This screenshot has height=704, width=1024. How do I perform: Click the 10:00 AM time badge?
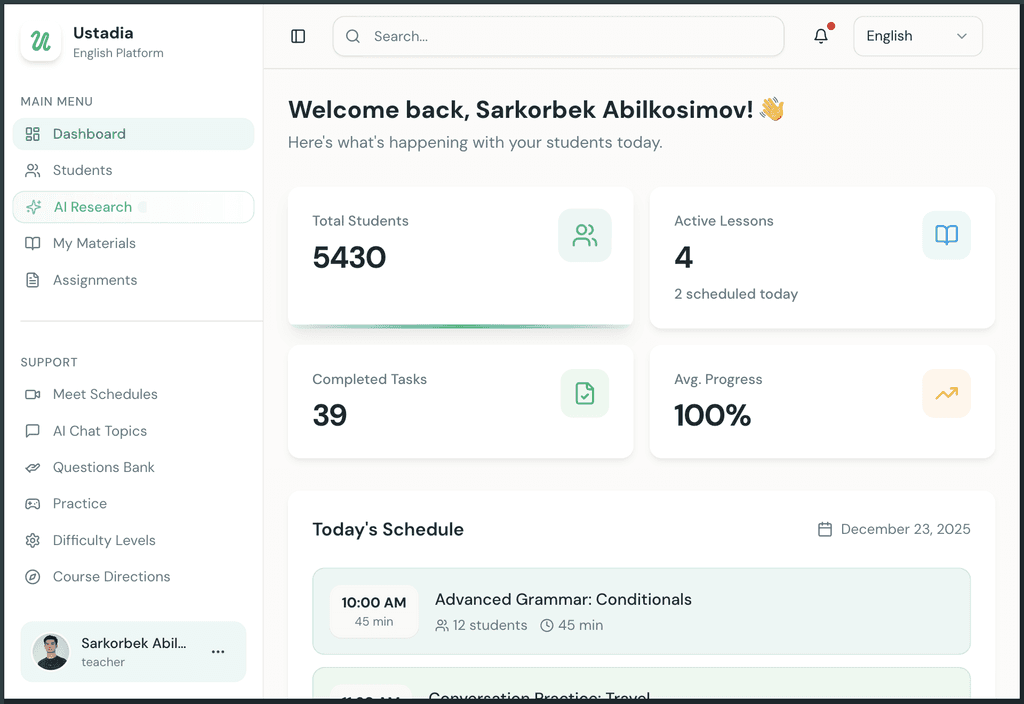[x=374, y=611]
